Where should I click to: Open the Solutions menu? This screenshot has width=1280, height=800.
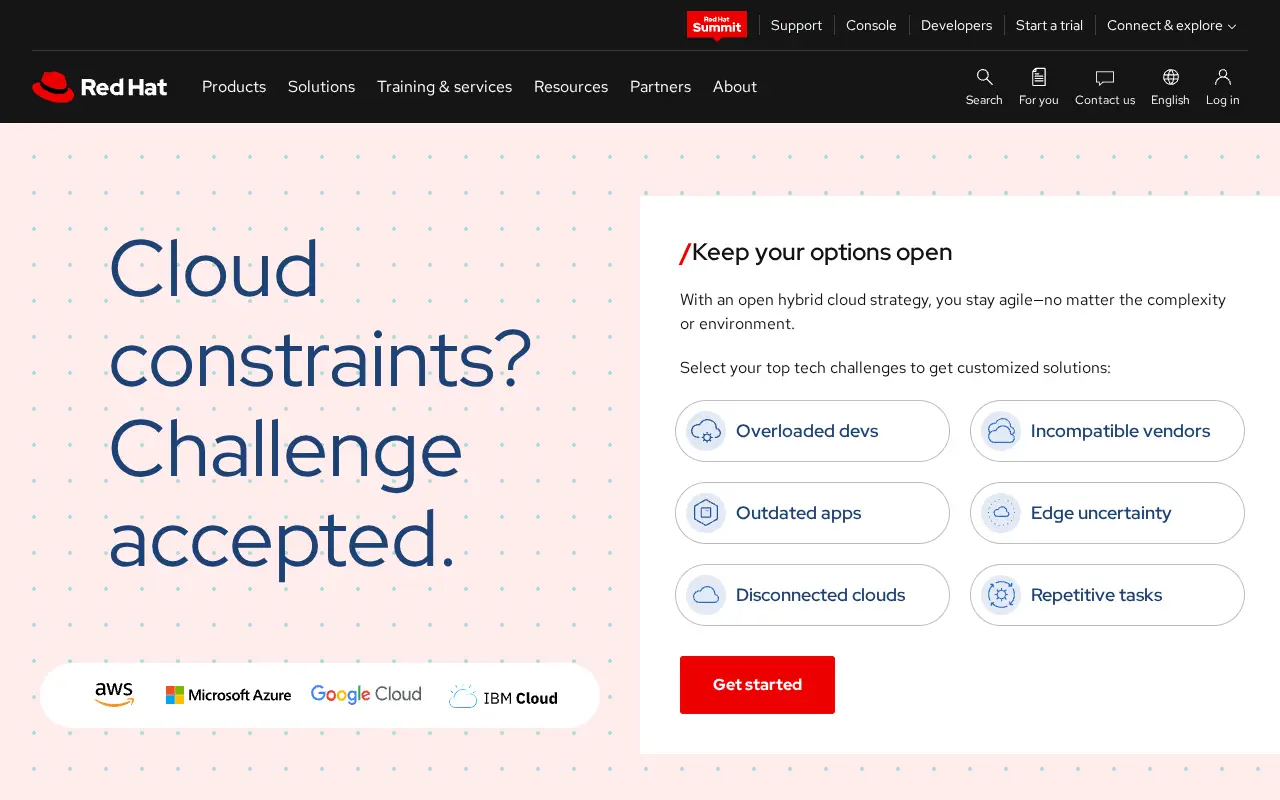[321, 87]
